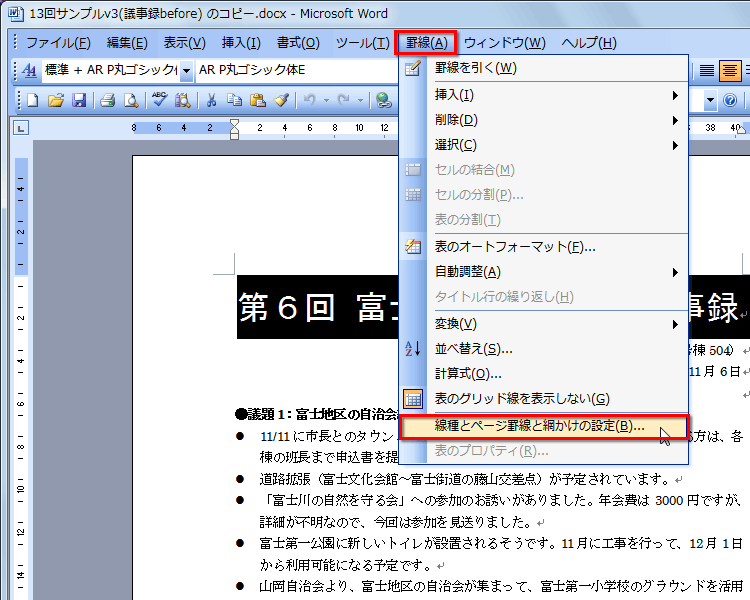
Task: Click the right indent marker on ruler
Action: (x=742, y=130)
